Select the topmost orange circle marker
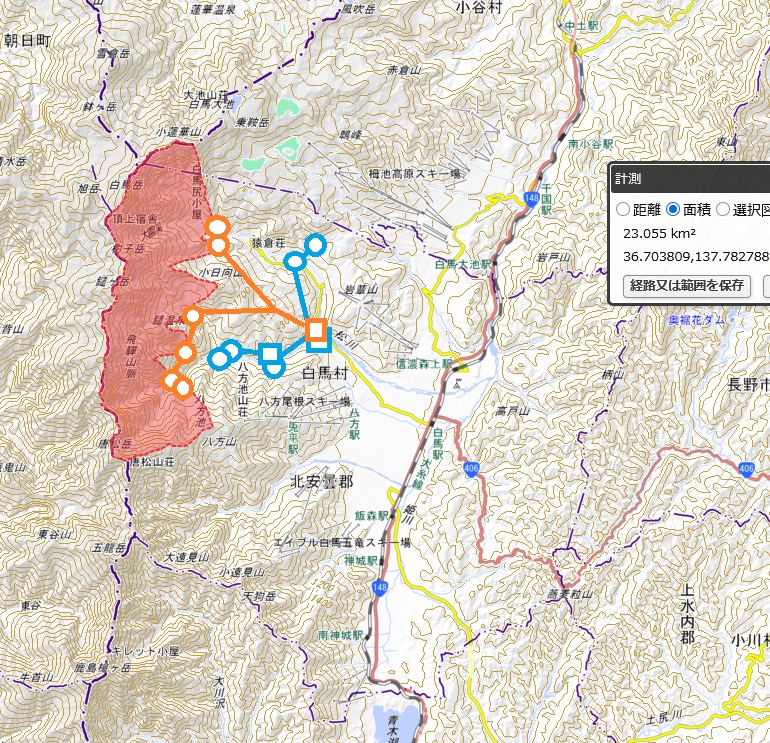The image size is (770, 743). [x=217, y=227]
